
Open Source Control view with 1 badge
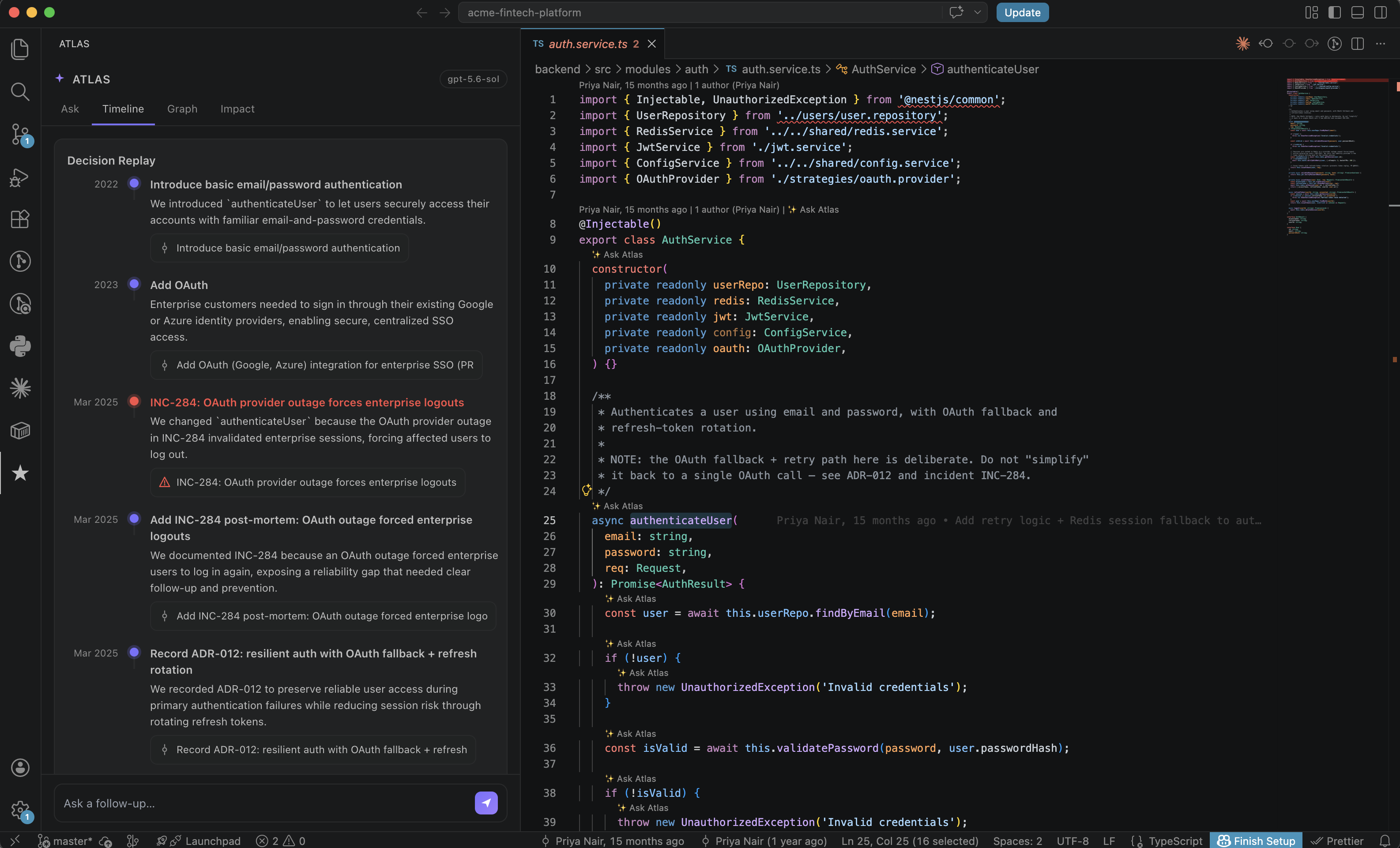click(x=20, y=135)
